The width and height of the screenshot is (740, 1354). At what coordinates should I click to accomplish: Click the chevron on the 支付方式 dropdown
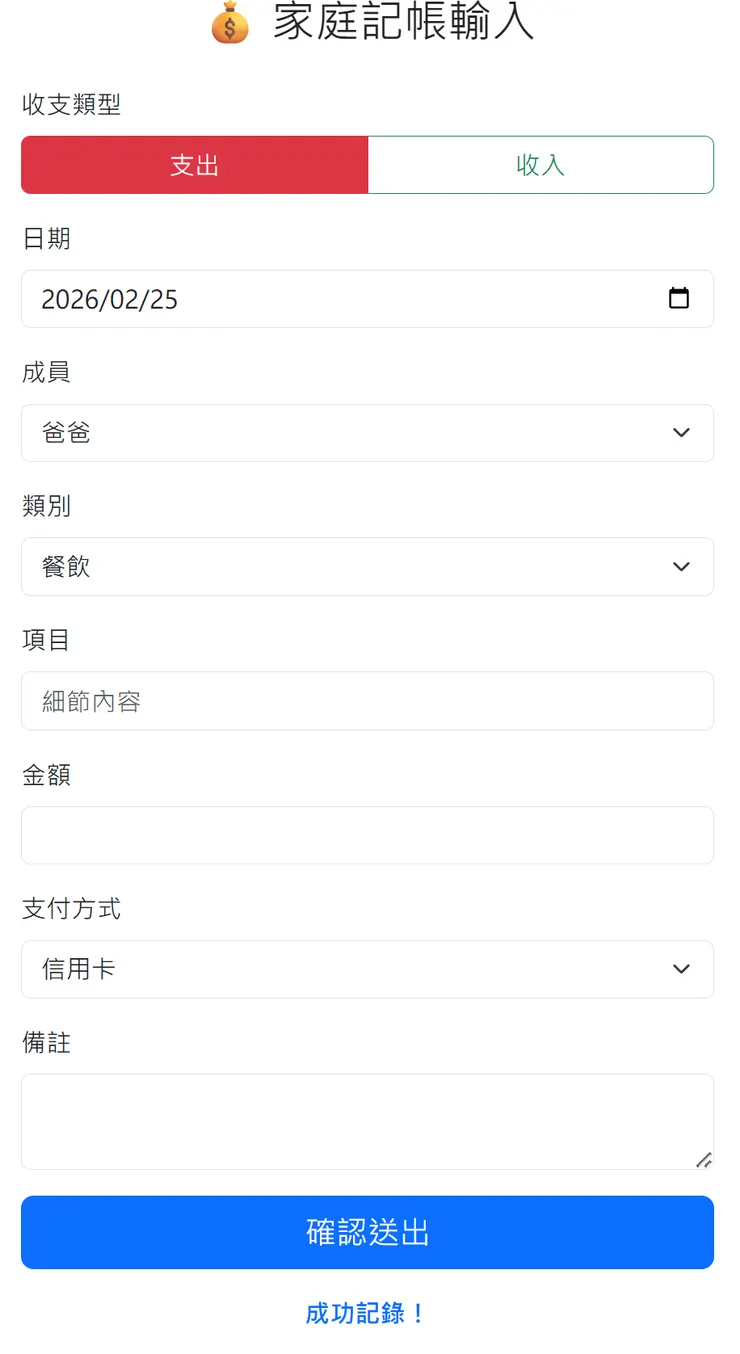(681, 969)
